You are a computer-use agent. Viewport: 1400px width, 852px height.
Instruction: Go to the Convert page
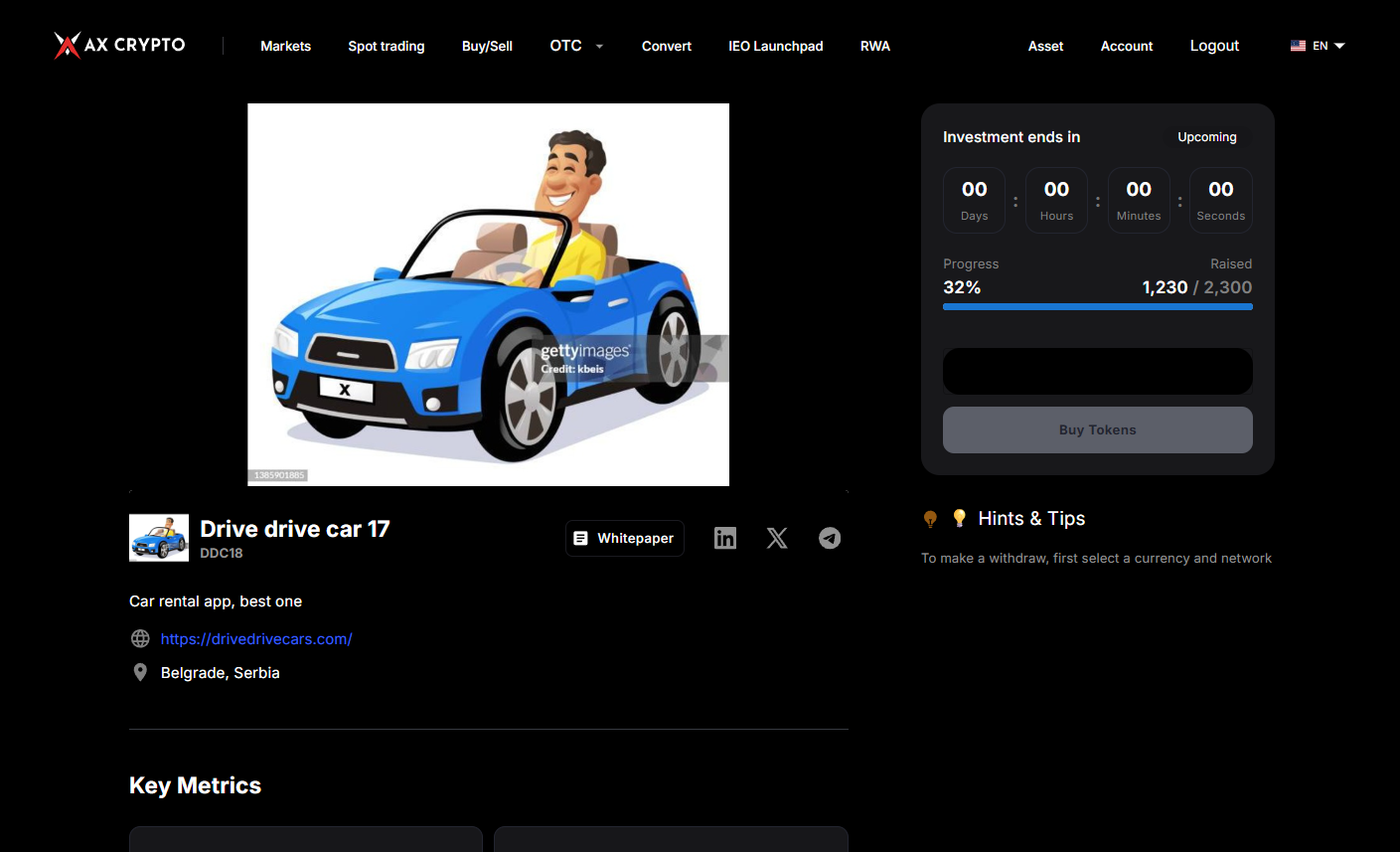667,46
